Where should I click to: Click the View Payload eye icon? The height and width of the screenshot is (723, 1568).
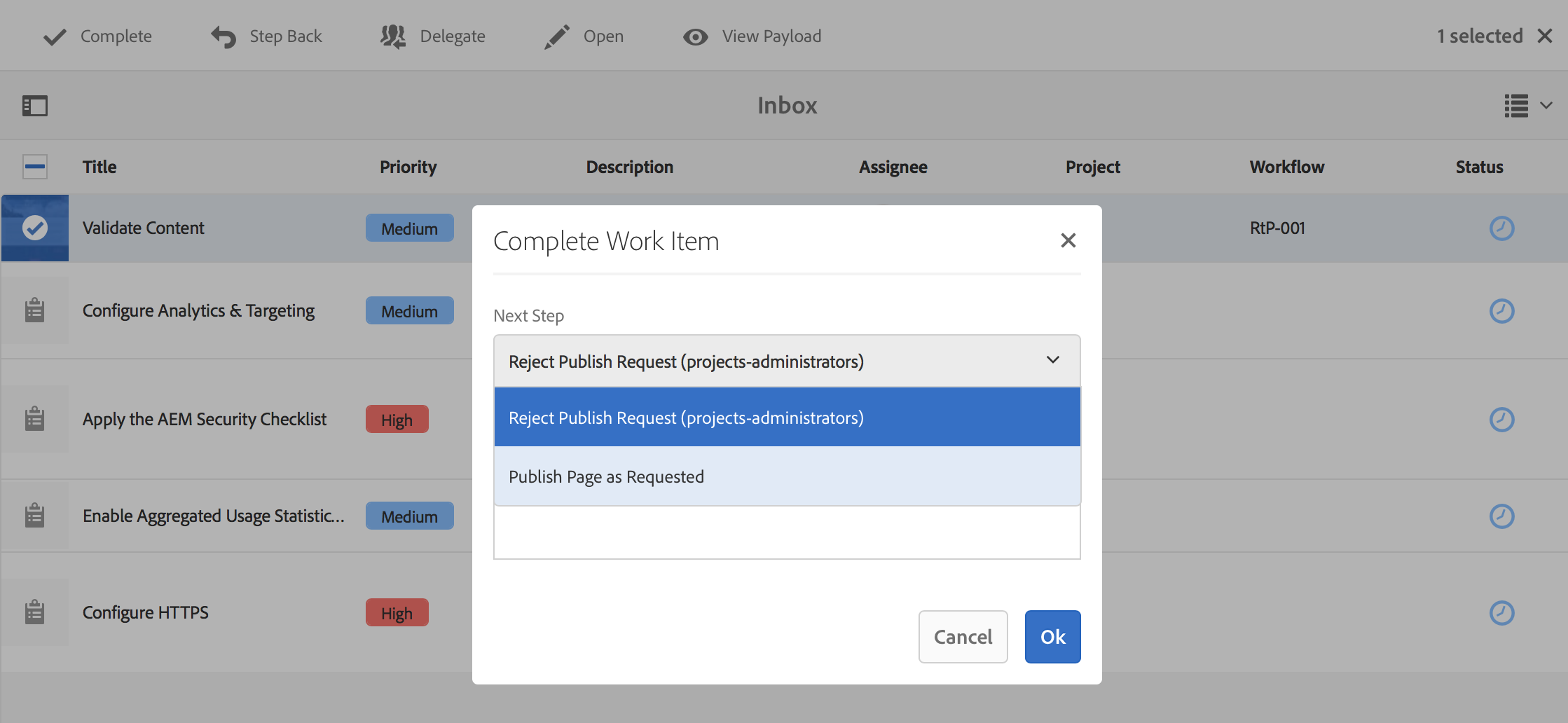coord(695,36)
